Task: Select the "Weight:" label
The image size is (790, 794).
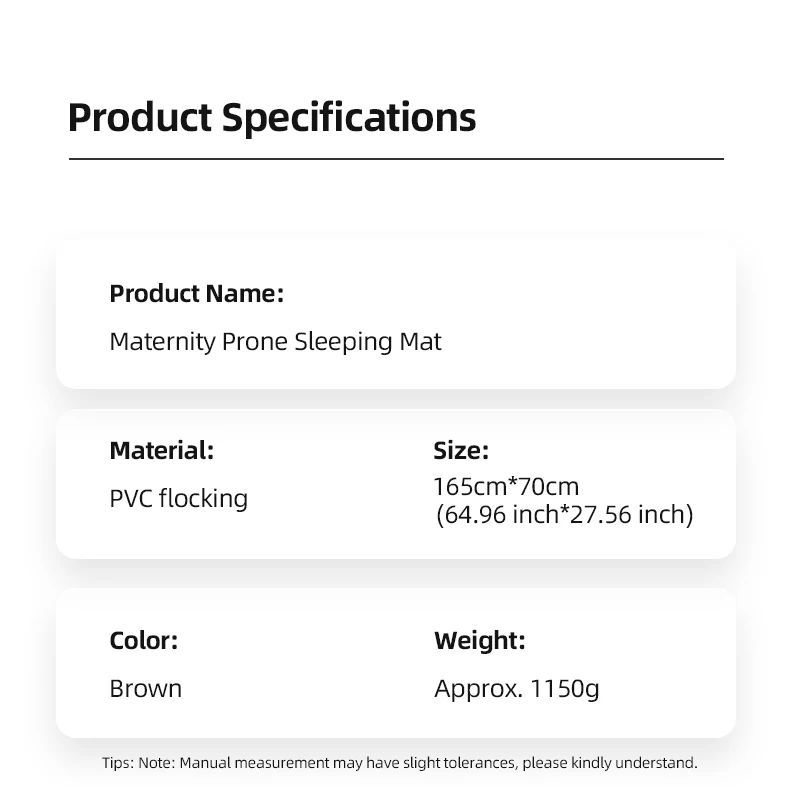Action: click(479, 640)
